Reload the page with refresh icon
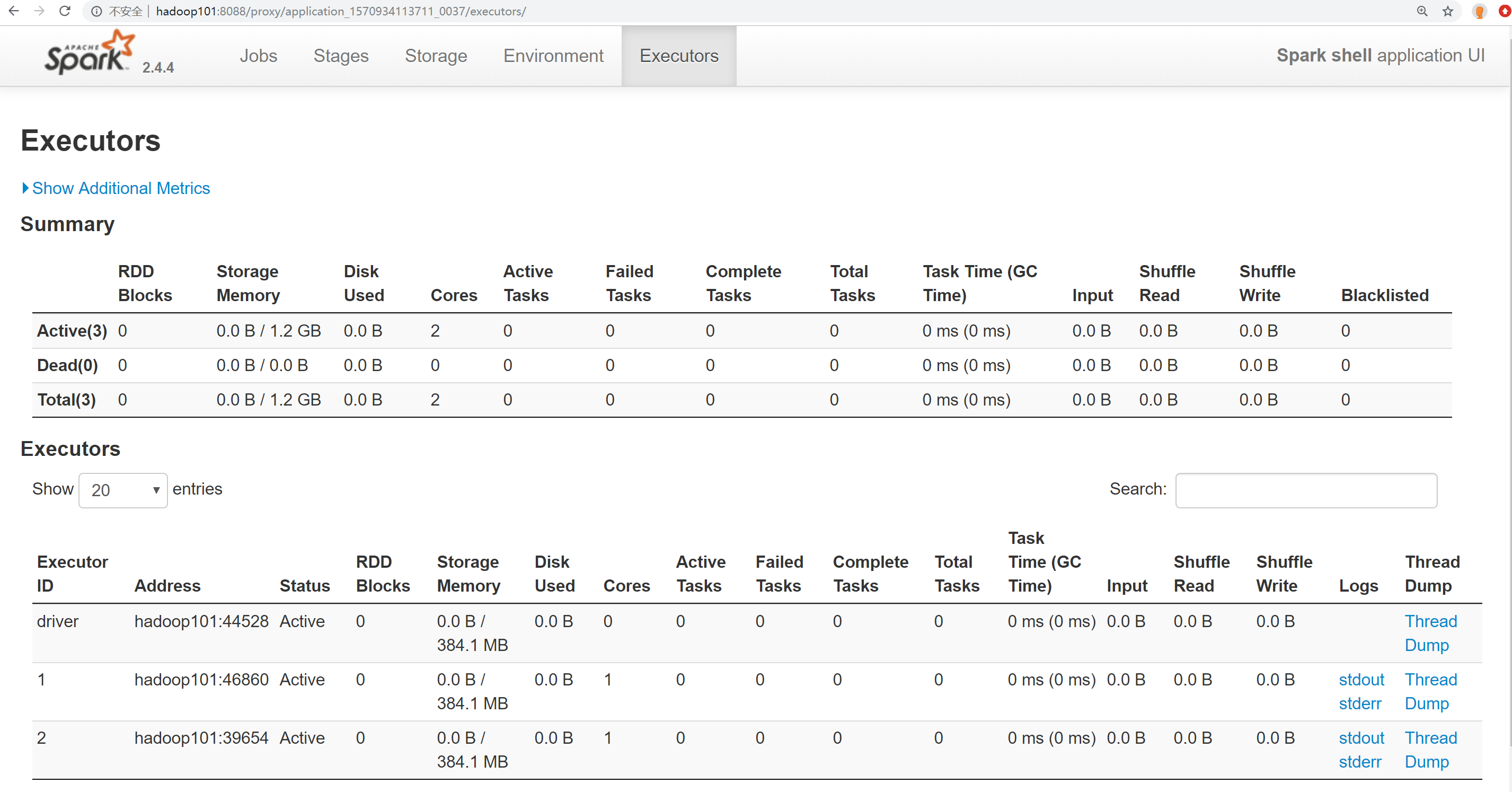Image resolution: width=1512 pixels, height=792 pixels. tap(65, 11)
